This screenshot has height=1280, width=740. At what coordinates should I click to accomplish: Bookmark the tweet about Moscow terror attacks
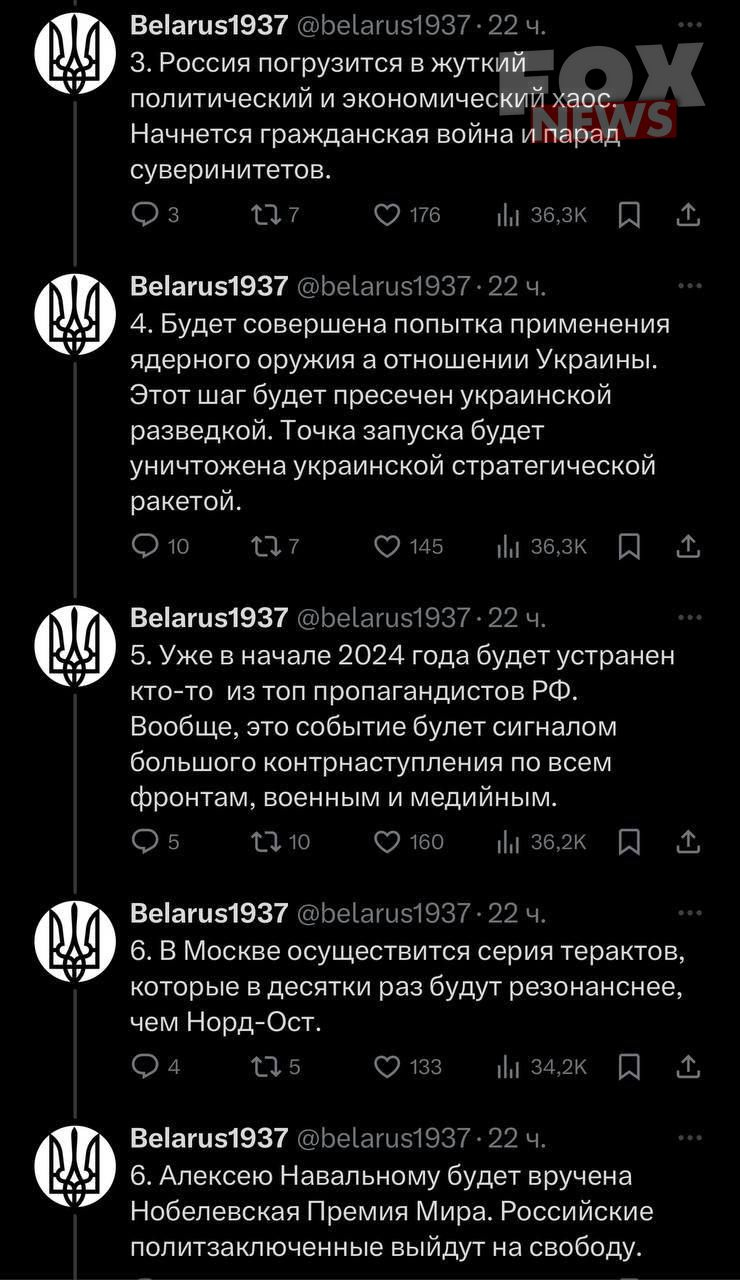(629, 1067)
